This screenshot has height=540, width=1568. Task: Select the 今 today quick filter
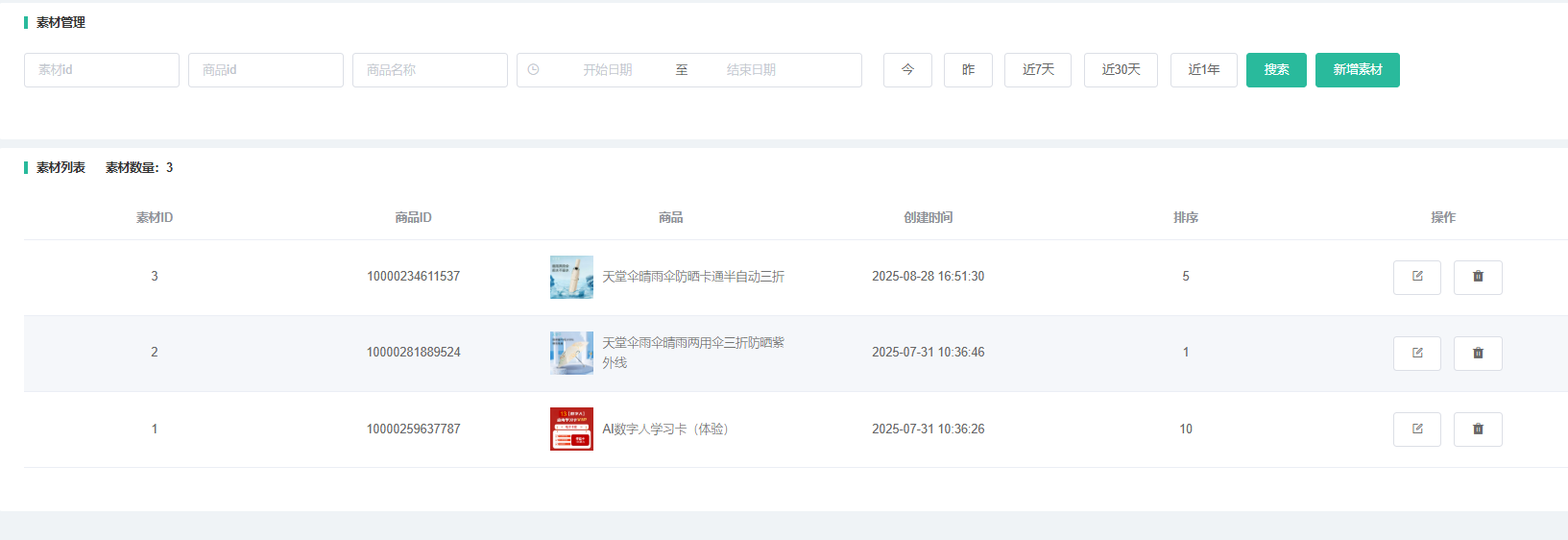tap(907, 70)
